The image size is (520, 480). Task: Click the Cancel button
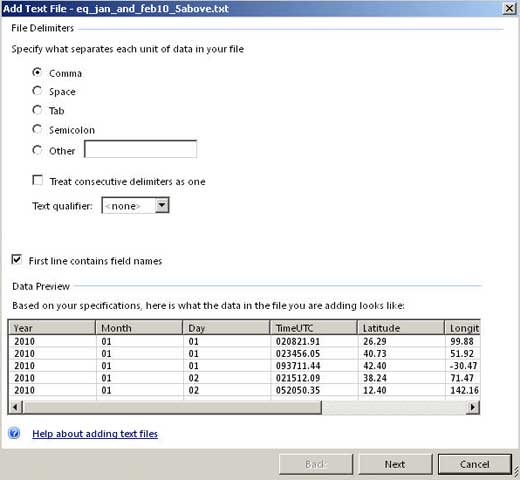pyautogui.click(x=475, y=464)
